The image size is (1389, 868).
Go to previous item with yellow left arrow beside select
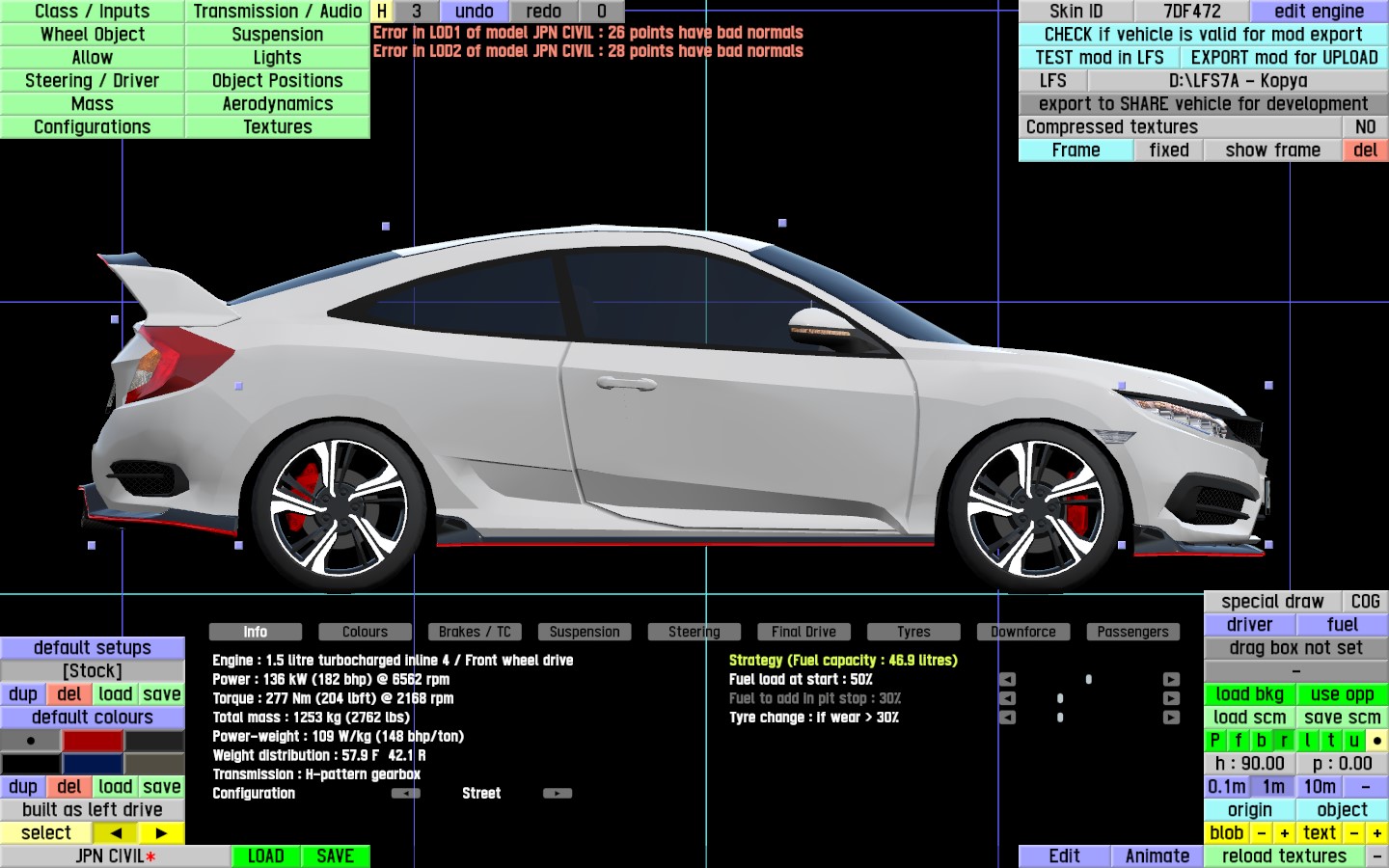[116, 833]
